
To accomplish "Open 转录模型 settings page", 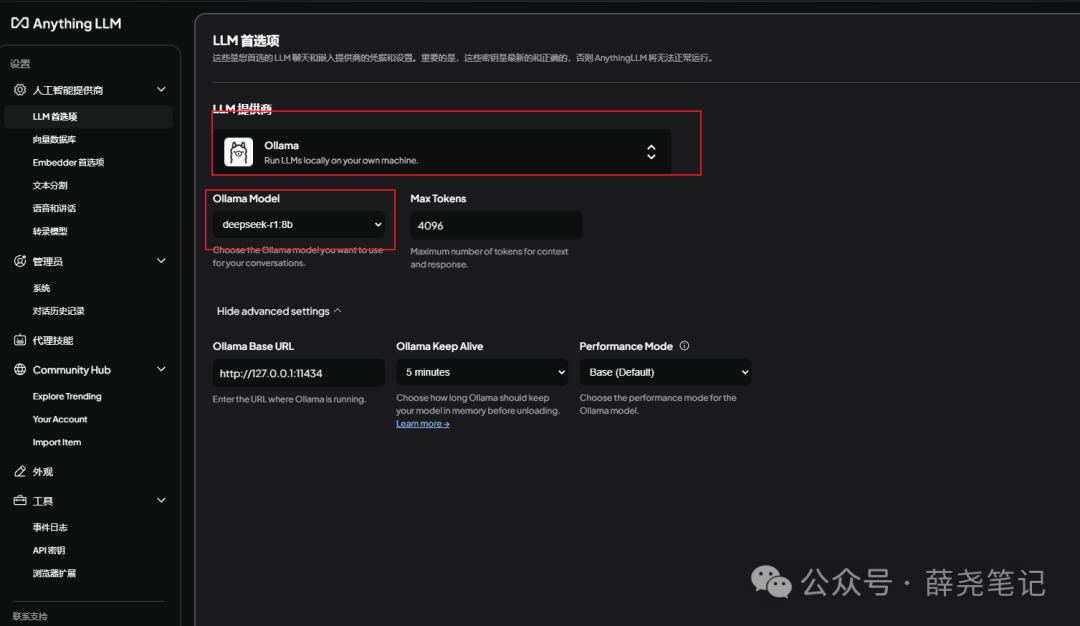I will click(x=50, y=231).
